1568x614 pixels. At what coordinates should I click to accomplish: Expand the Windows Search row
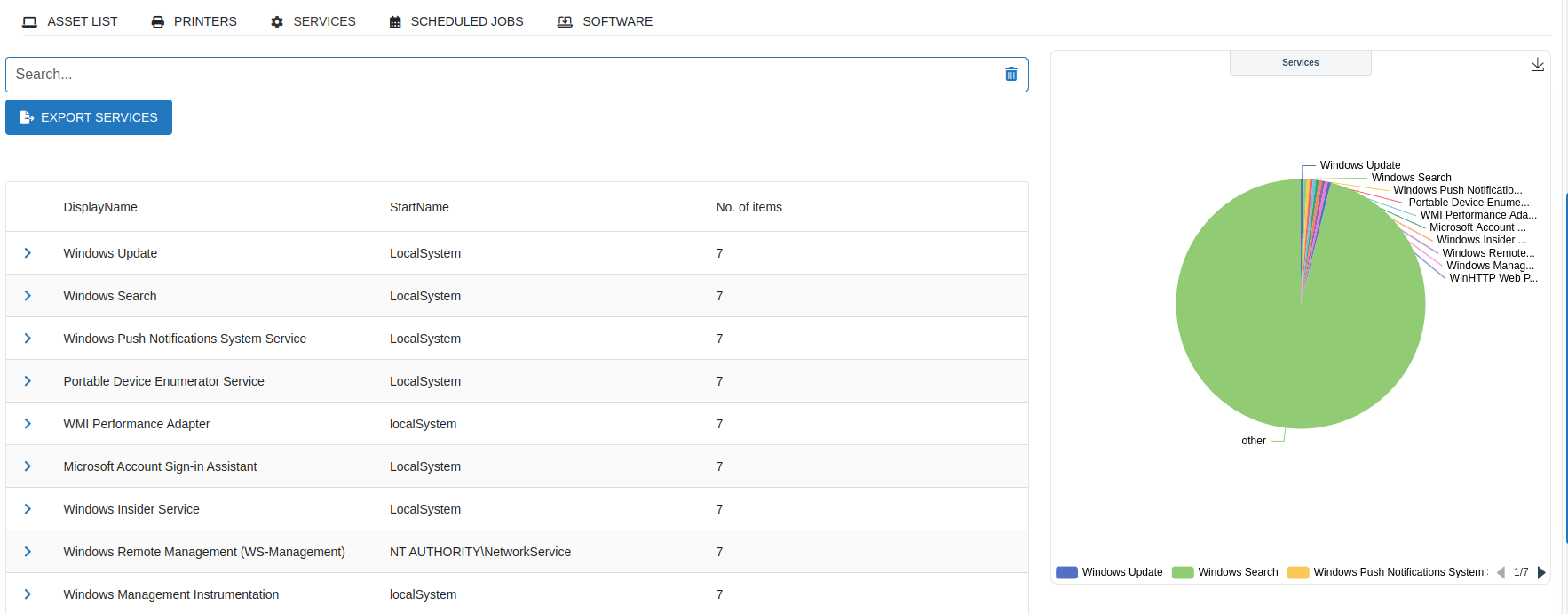(28, 296)
